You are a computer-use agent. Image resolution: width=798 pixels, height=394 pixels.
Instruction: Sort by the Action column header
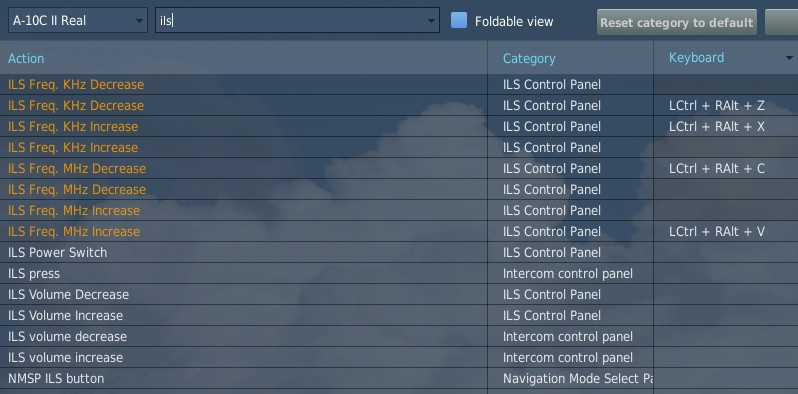(x=26, y=59)
